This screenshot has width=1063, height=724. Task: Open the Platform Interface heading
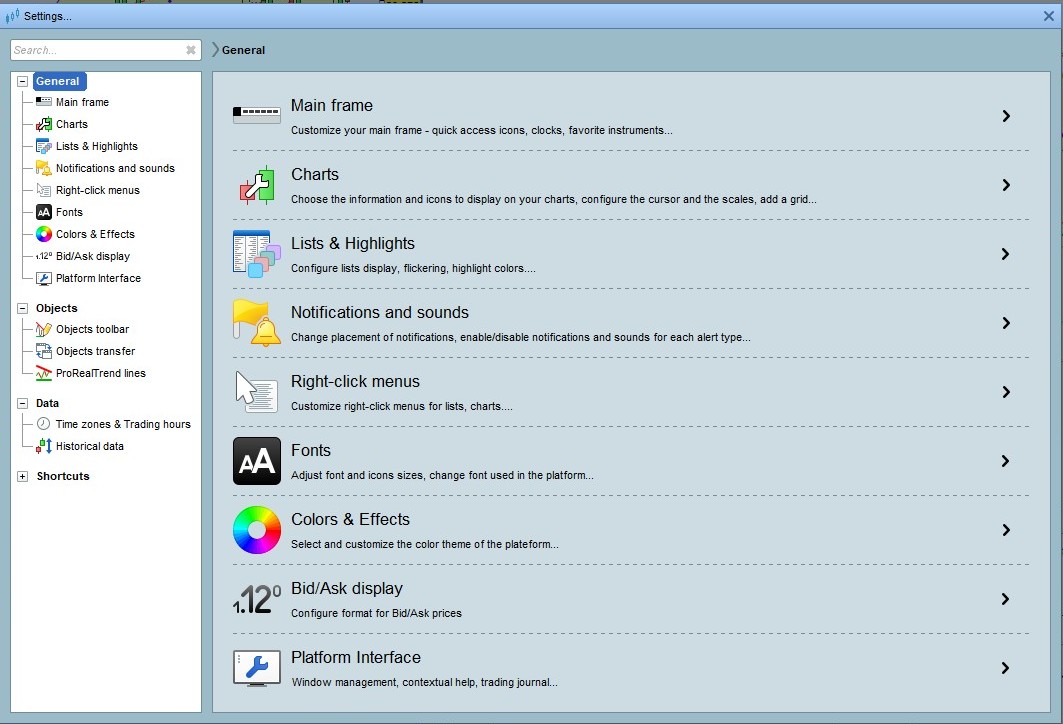pyautogui.click(x=356, y=658)
